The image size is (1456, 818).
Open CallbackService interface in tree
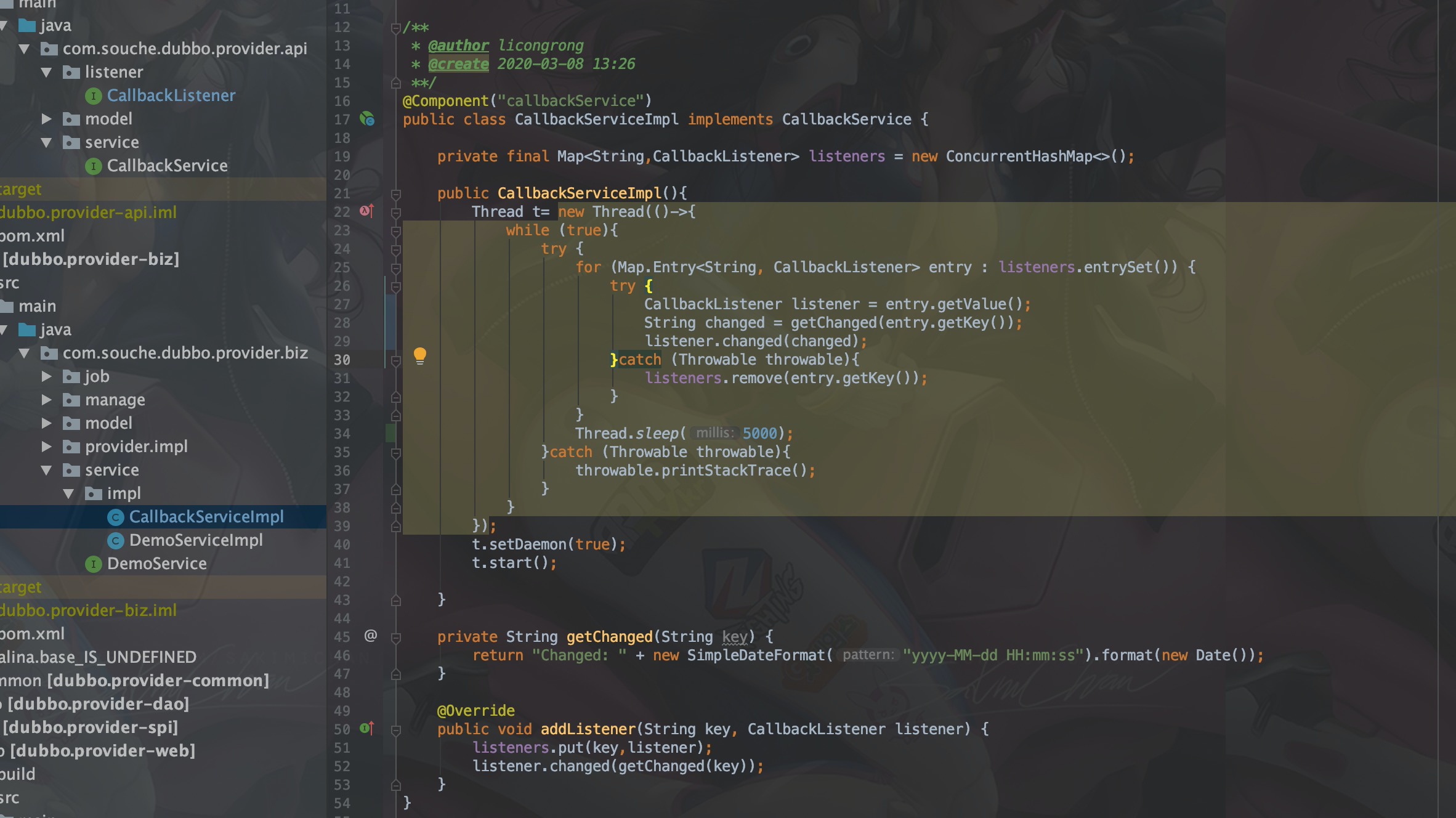(167, 166)
